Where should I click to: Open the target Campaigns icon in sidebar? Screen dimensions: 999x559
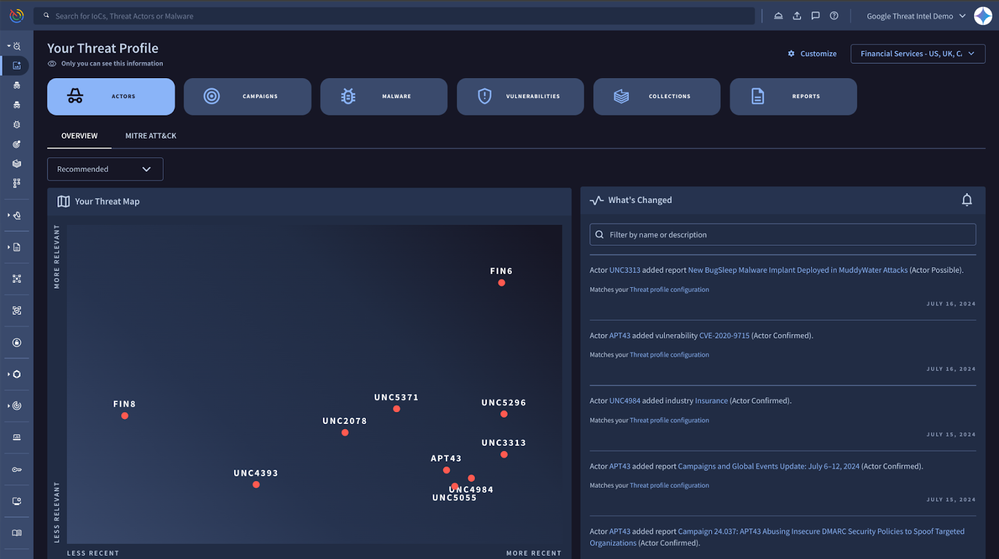17,144
